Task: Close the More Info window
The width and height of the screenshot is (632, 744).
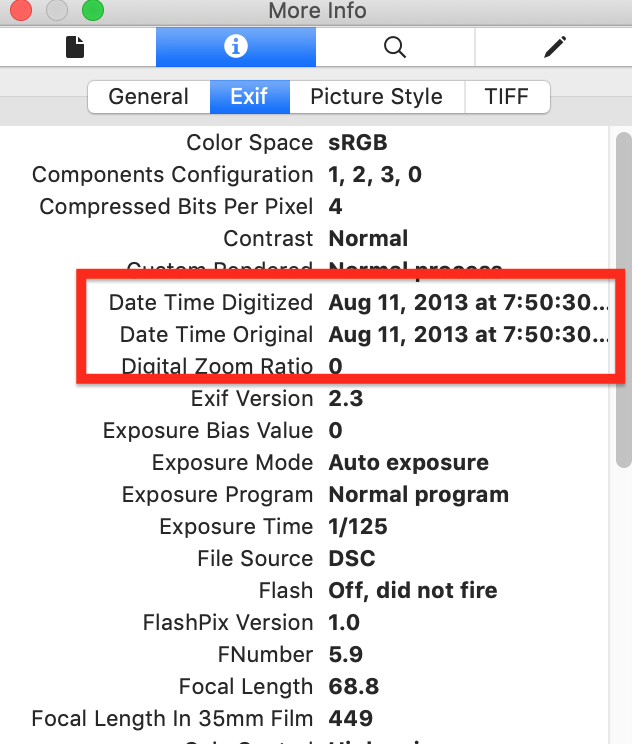Action: 19,11
